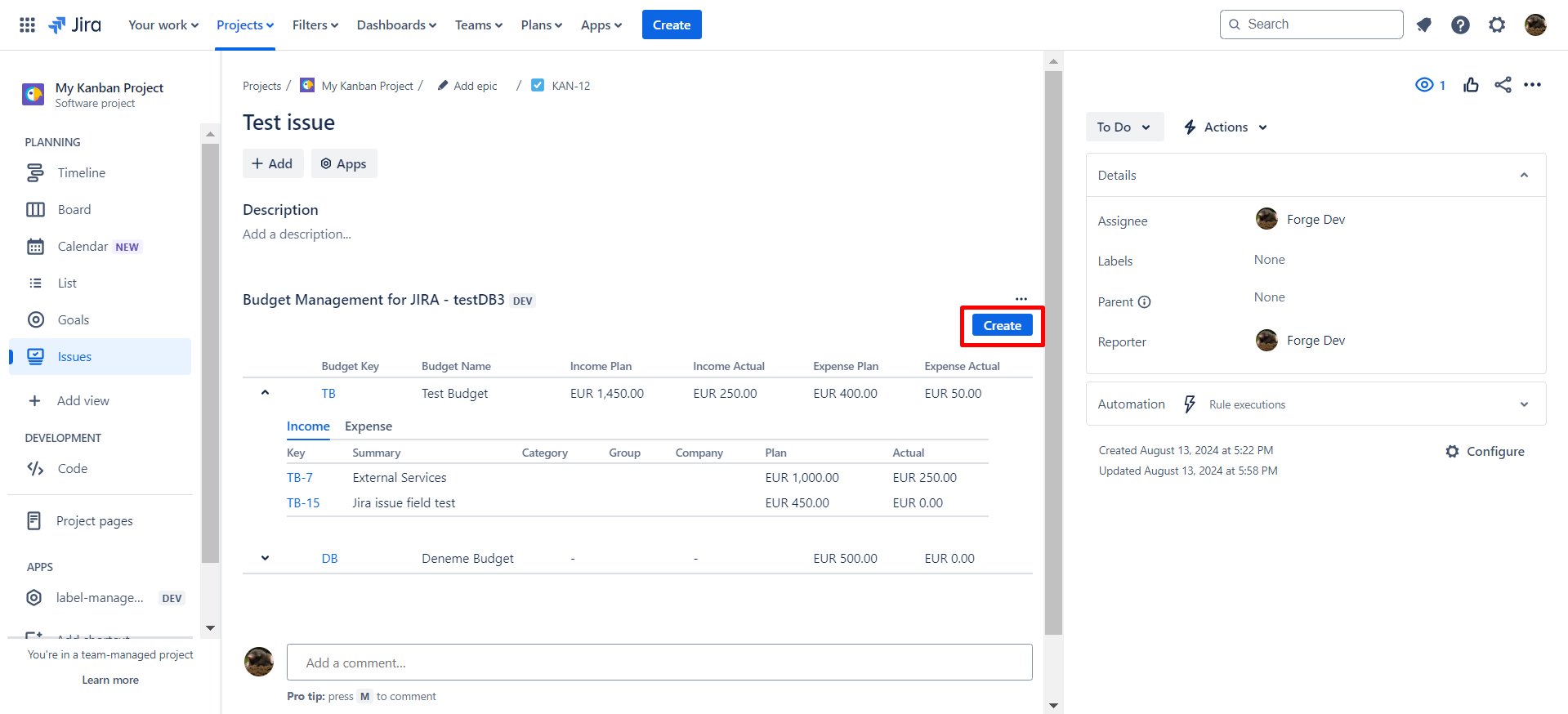Expand the DB Deneme Budget row

265,559
